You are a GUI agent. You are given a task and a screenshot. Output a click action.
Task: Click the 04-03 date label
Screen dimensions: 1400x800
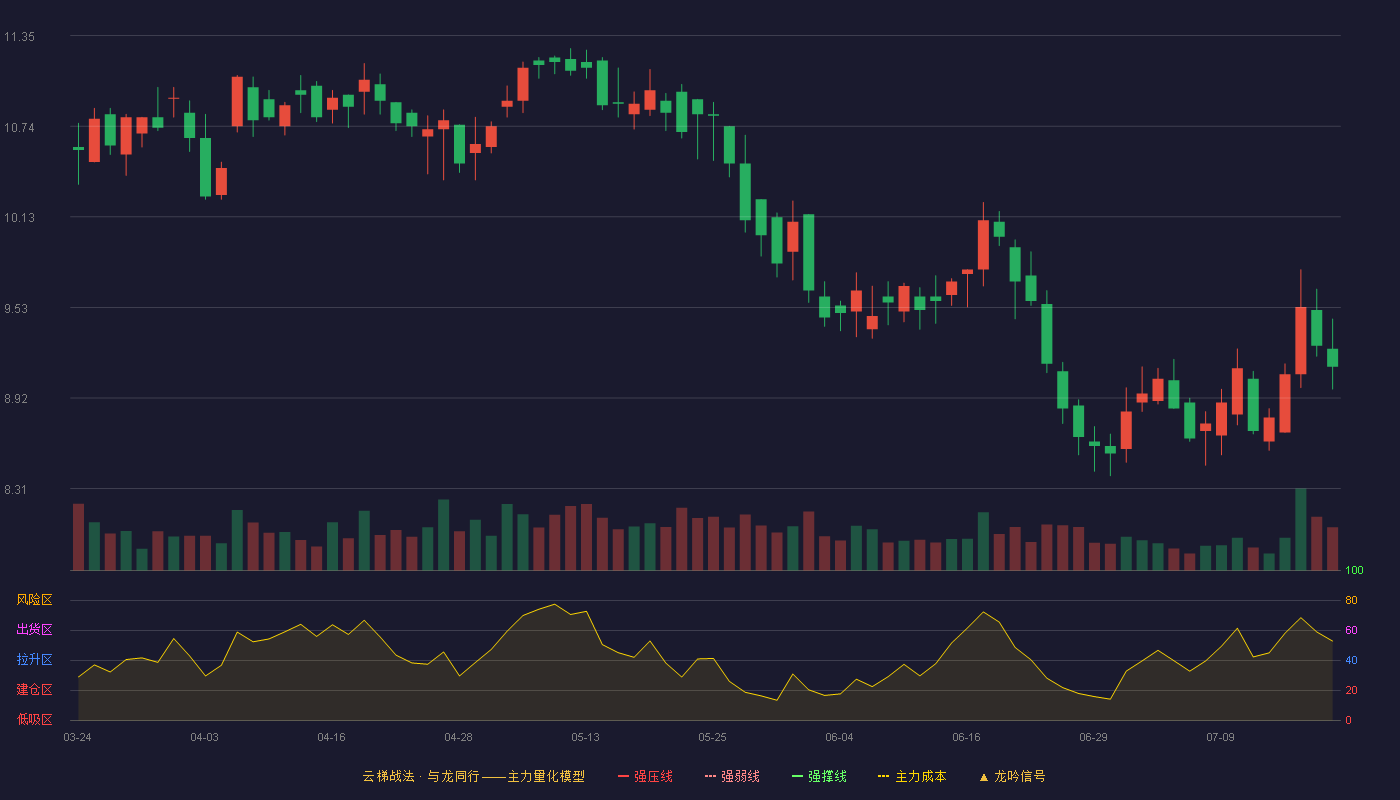pos(204,737)
